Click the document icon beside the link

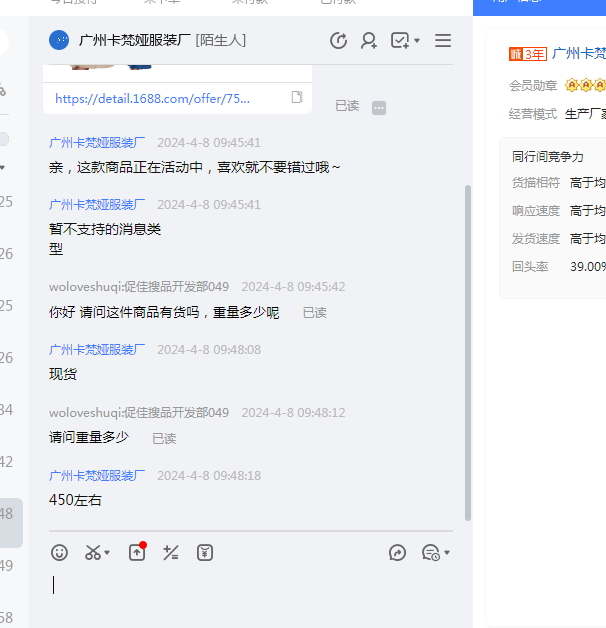tap(297, 98)
